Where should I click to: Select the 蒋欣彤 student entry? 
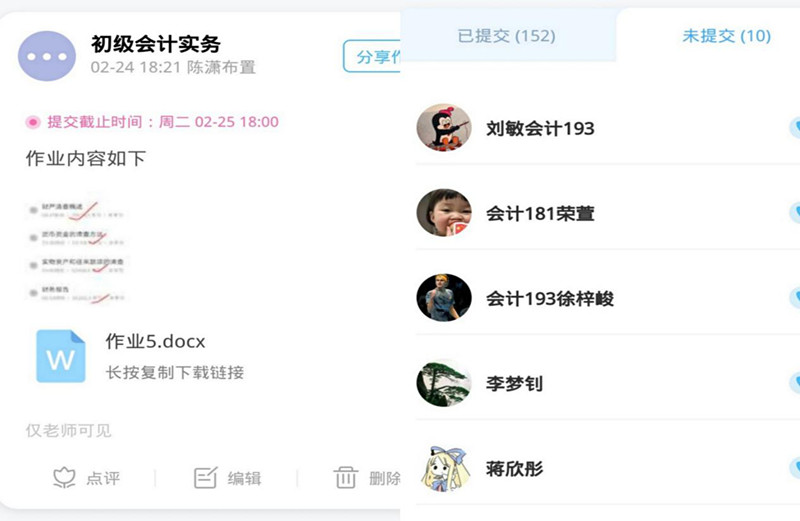point(608,468)
